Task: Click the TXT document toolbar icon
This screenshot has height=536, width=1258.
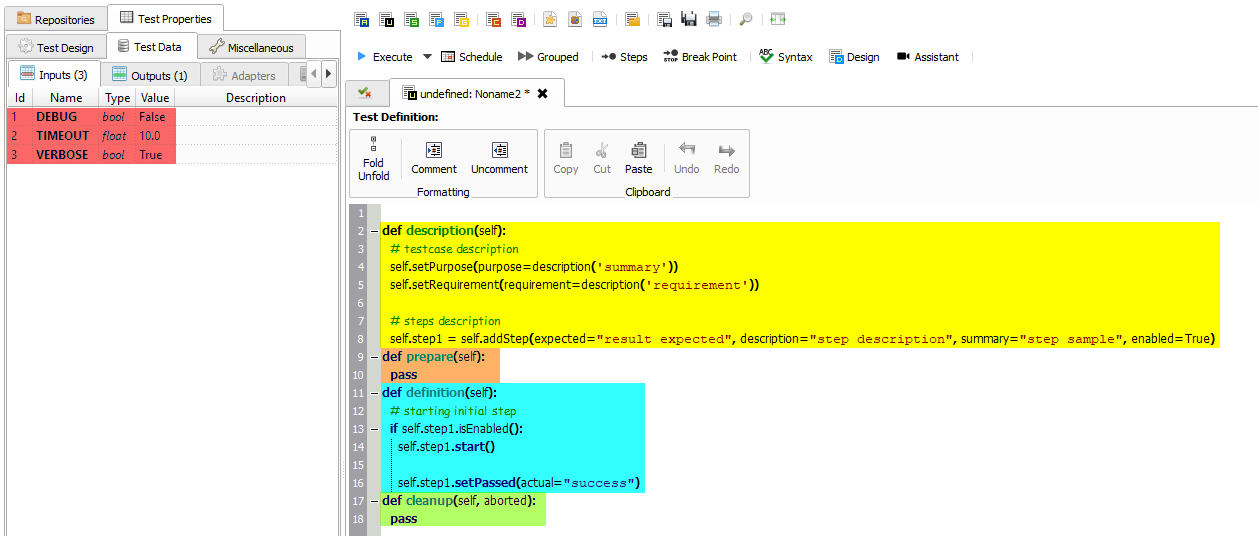Action: [x=600, y=19]
